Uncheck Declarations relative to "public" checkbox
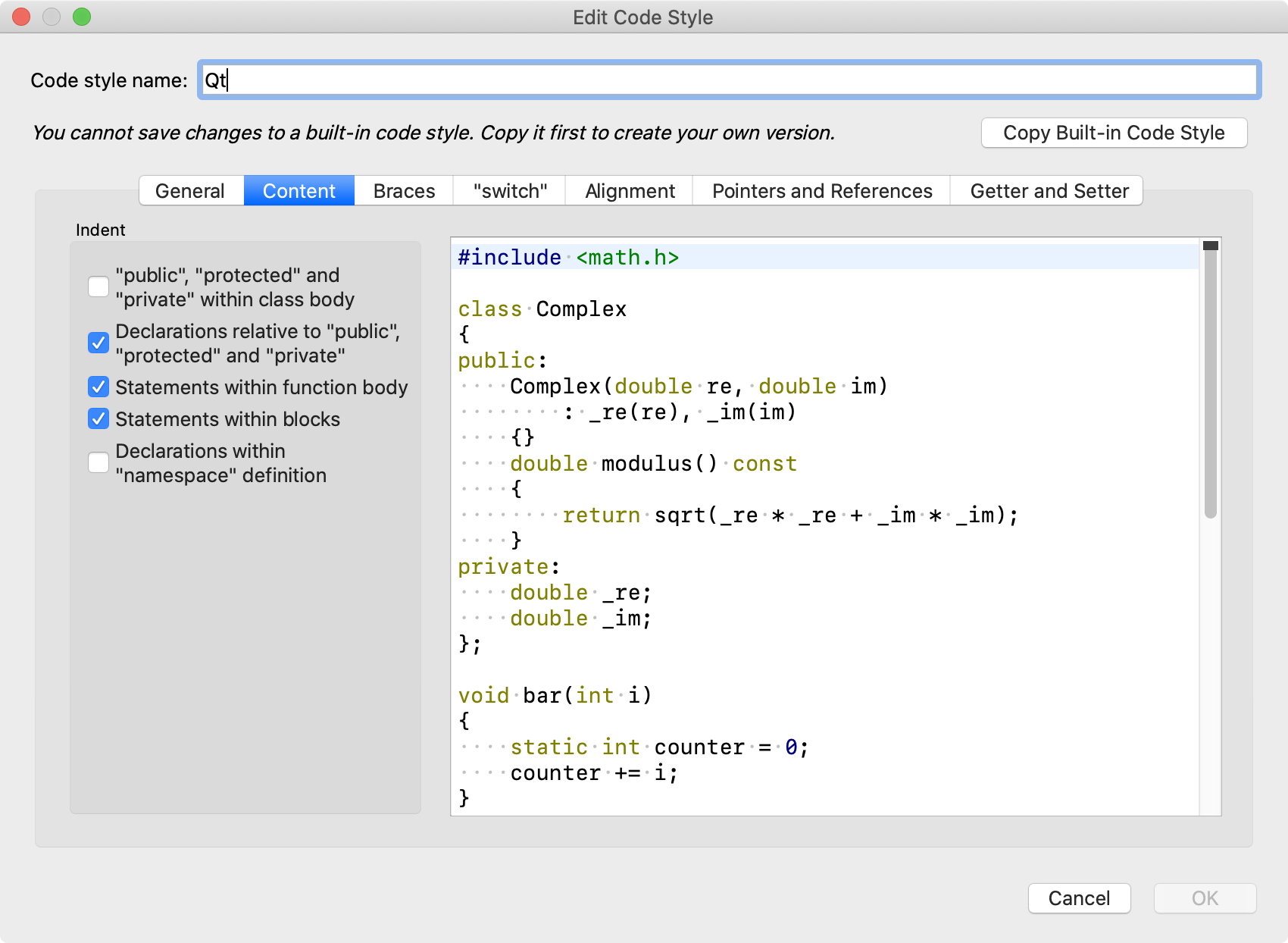Viewport: 1288px width, 943px height. pos(98,343)
